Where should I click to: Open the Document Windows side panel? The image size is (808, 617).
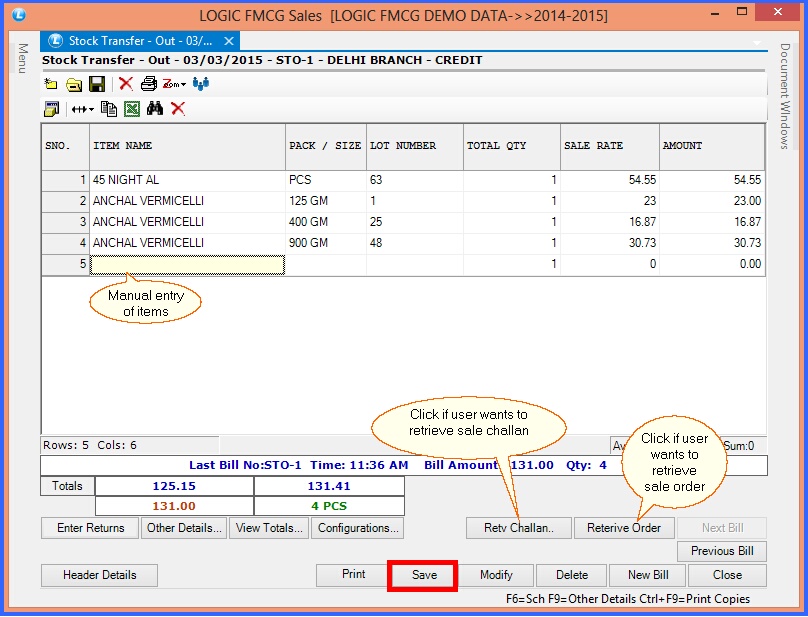coord(784,96)
